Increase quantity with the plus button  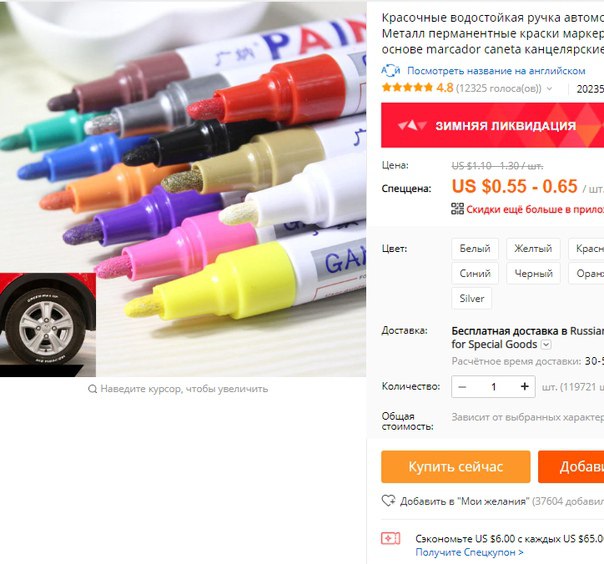click(524, 386)
